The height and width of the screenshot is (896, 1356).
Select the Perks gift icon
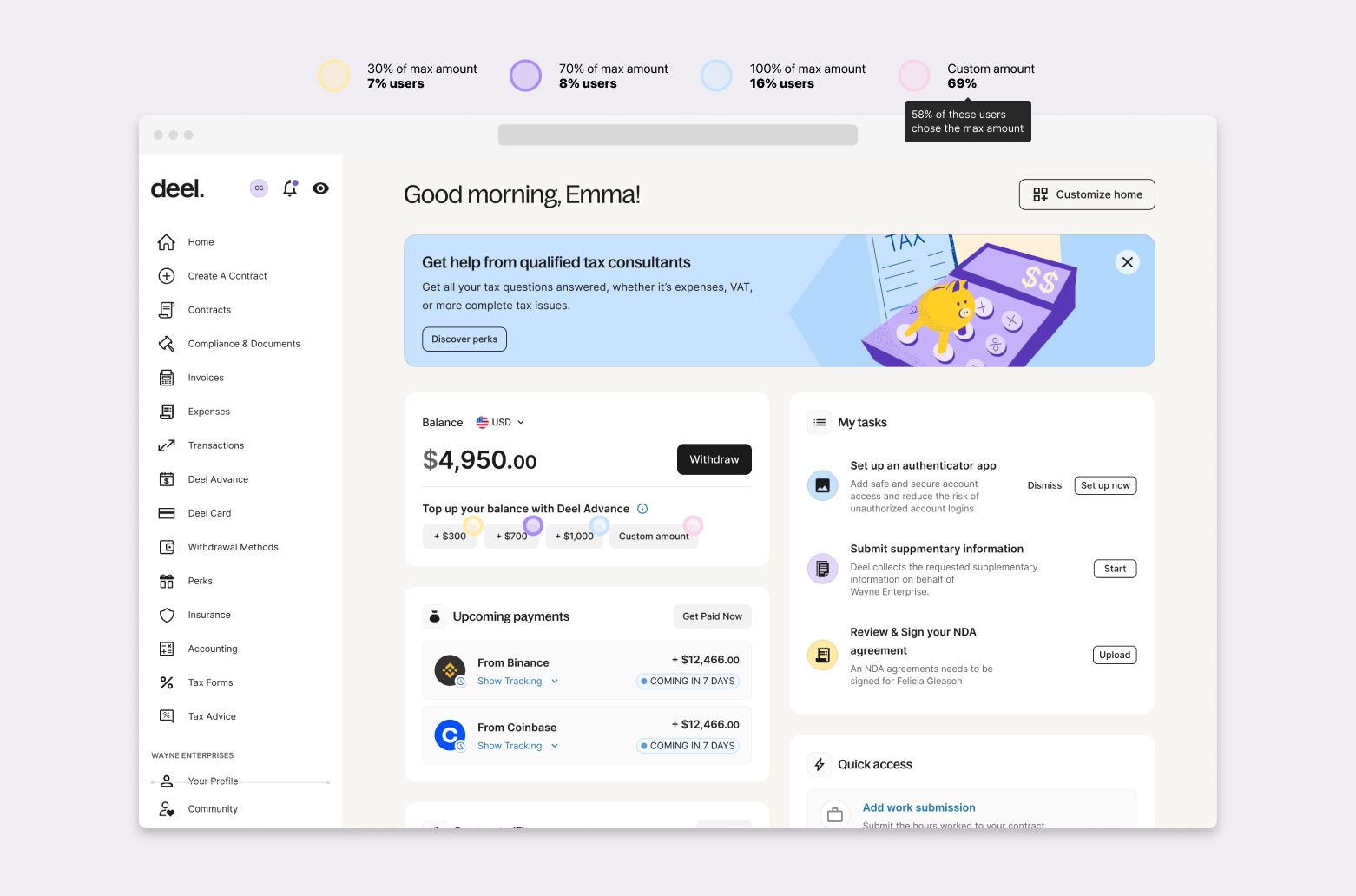click(167, 581)
